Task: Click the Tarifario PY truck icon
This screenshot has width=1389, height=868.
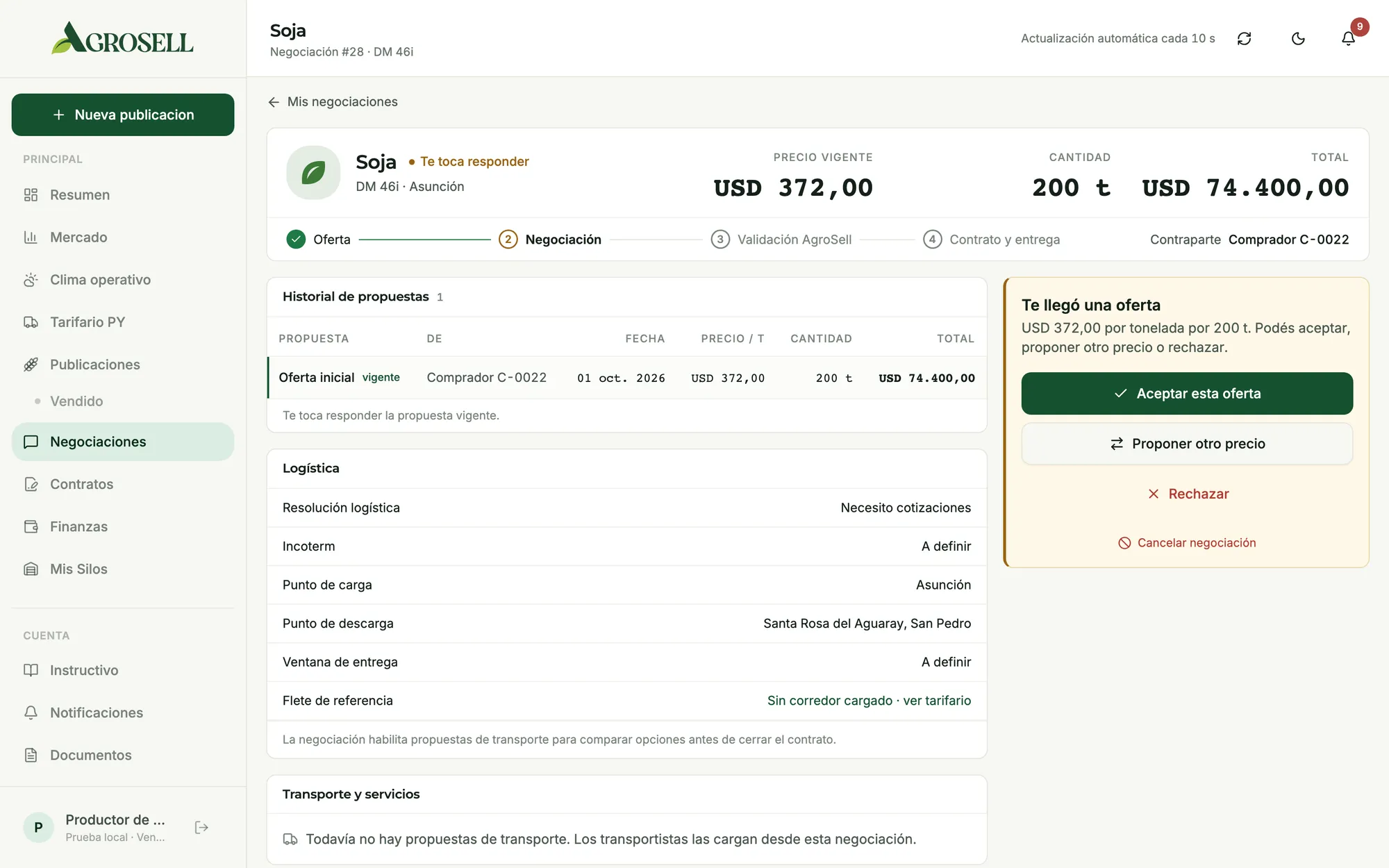Action: (x=31, y=322)
